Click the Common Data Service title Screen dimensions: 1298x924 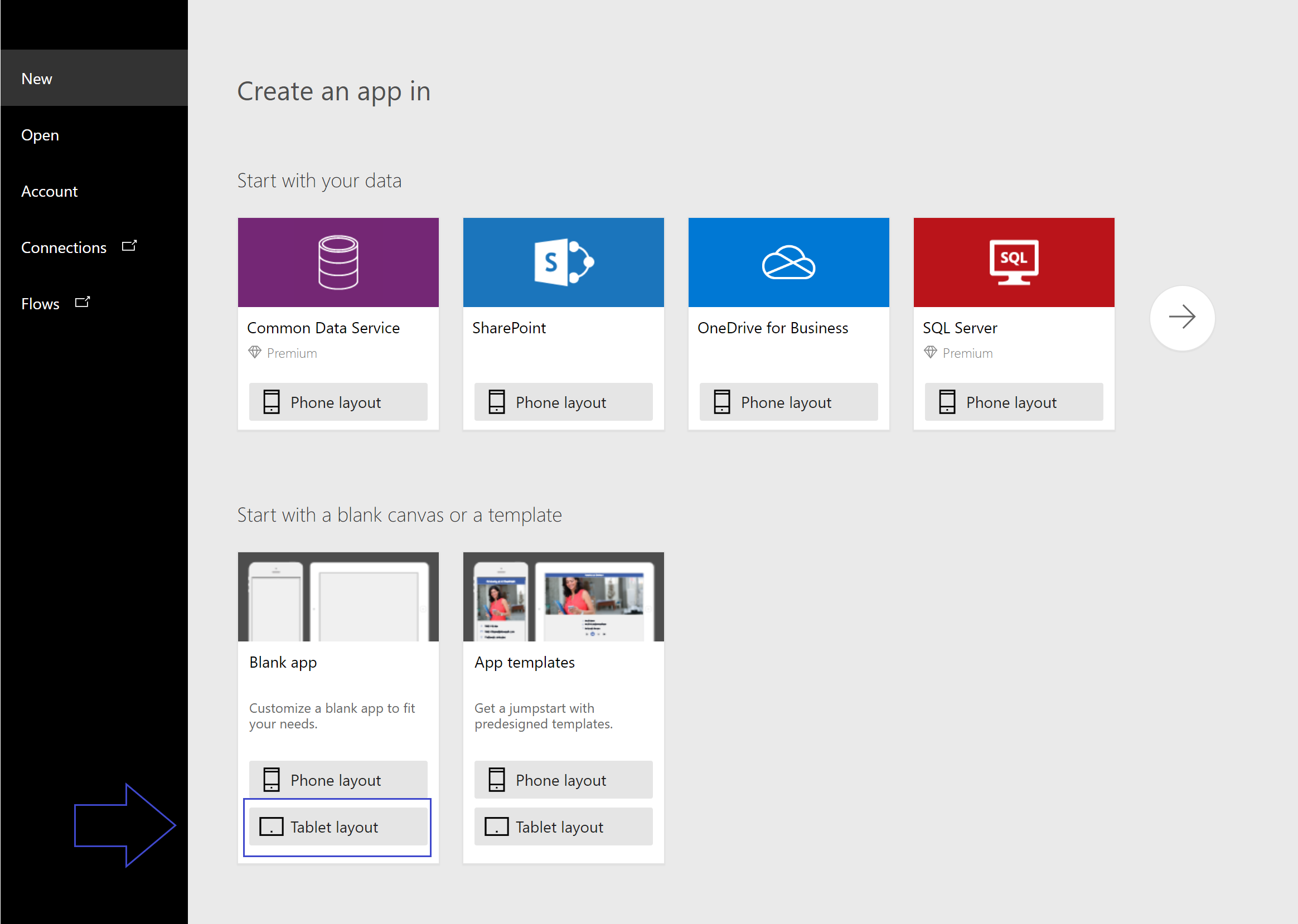(x=323, y=328)
